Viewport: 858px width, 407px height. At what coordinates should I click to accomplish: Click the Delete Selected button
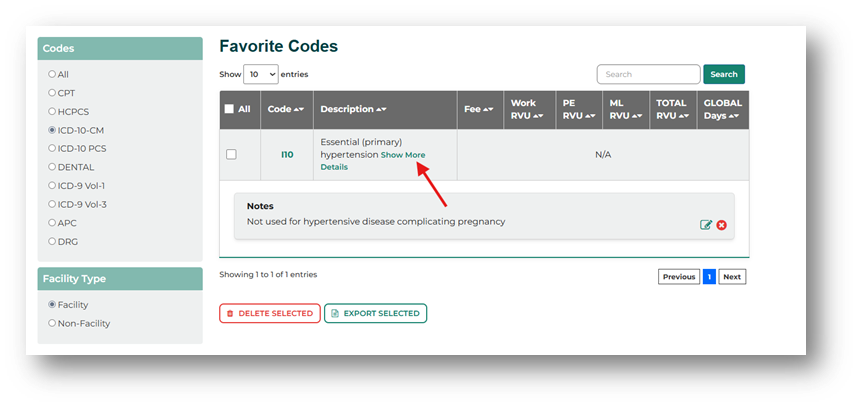(x=270, y=313)
